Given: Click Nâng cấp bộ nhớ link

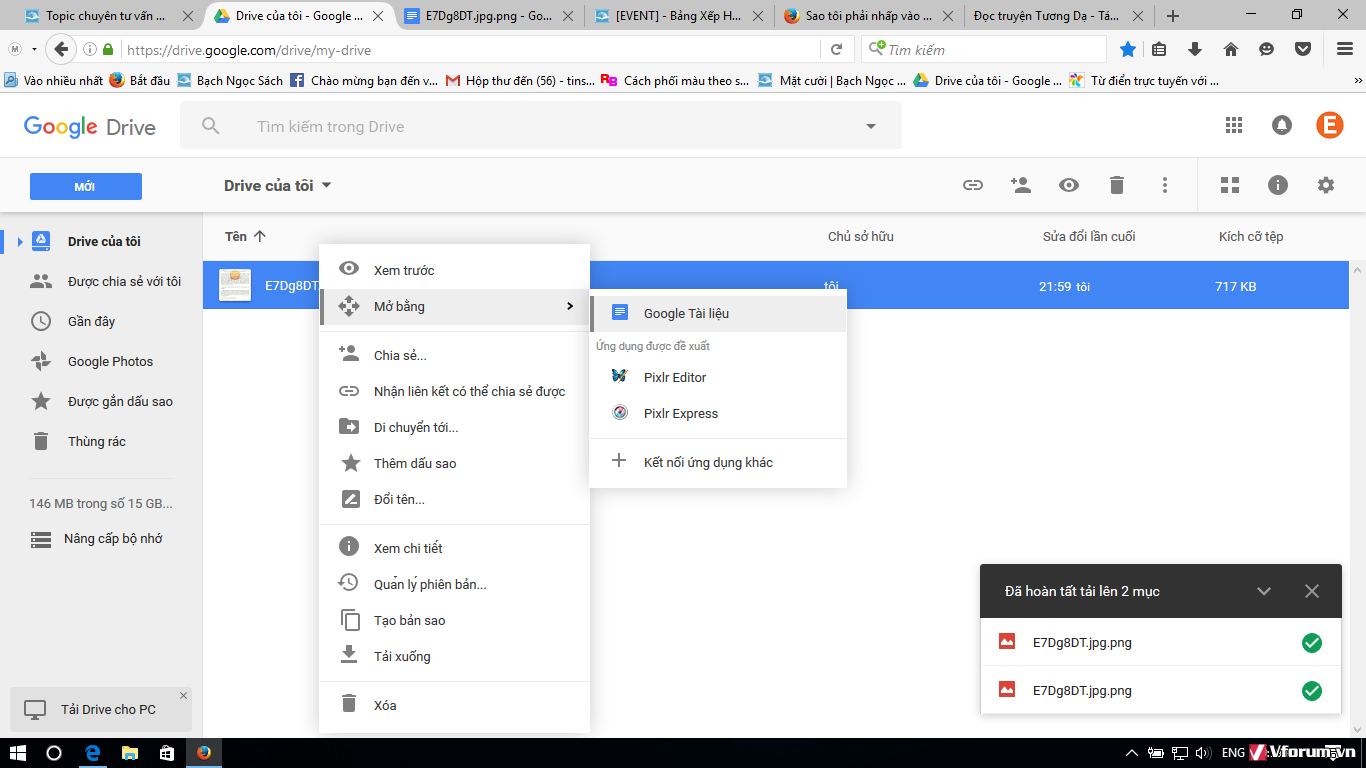Looking at the screenshot, I should tap(113, 539).
